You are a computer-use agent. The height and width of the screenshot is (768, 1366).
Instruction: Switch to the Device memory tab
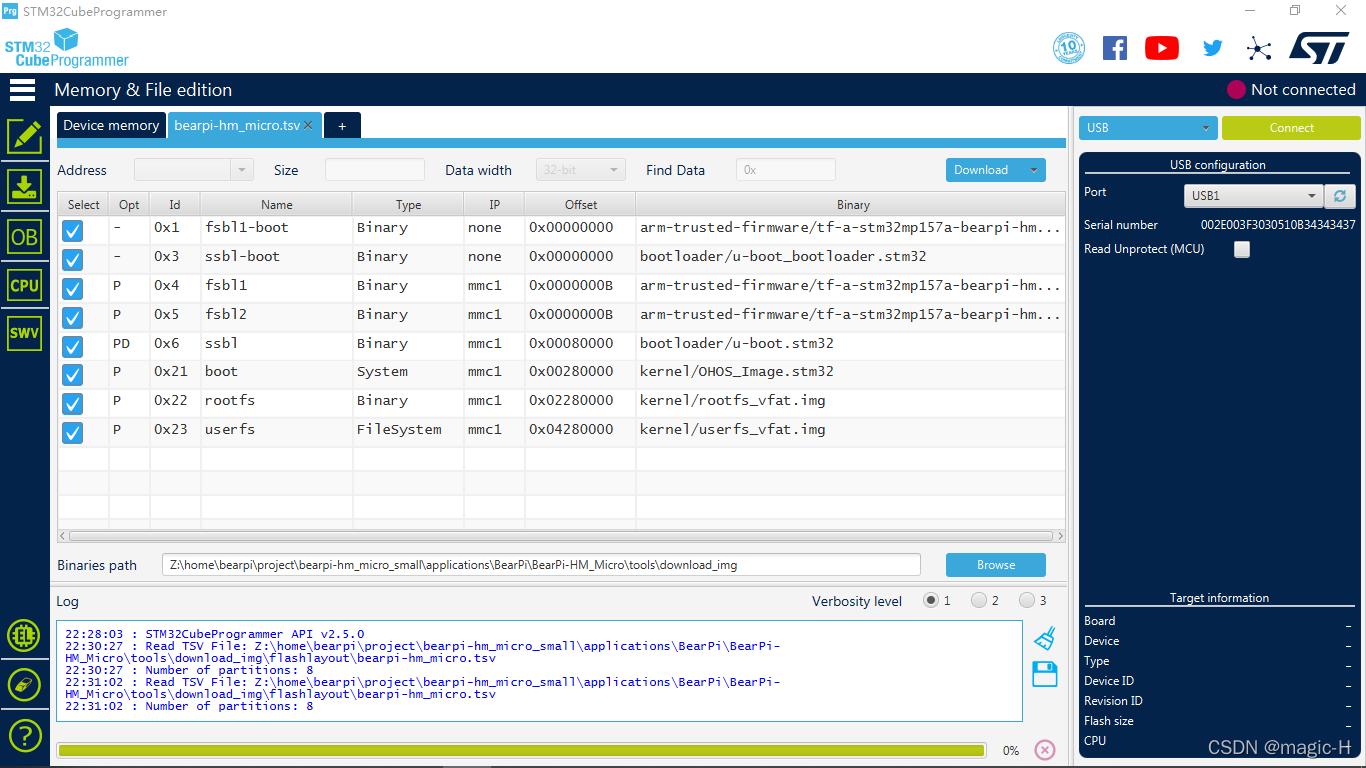pos(111,126)
